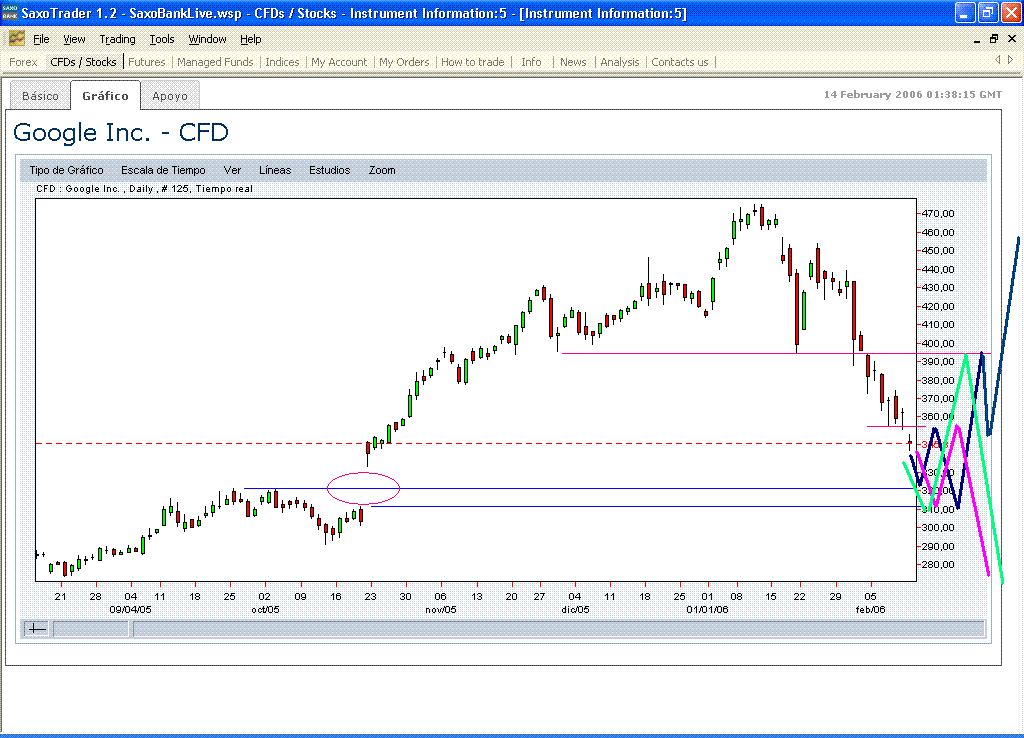Open the How to trade section
Image resolution: width=1024 pixels, height=738 pixels.
[473, 62]
